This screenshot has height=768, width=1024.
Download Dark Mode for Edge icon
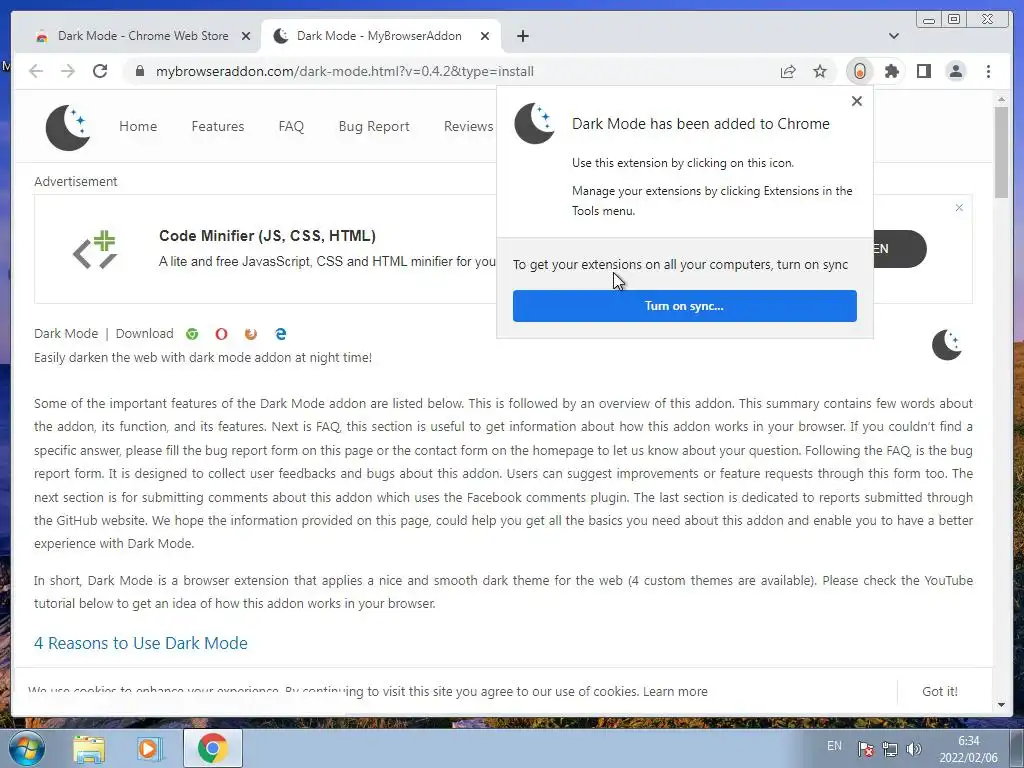pyautogui.click(x=281, y=334)
